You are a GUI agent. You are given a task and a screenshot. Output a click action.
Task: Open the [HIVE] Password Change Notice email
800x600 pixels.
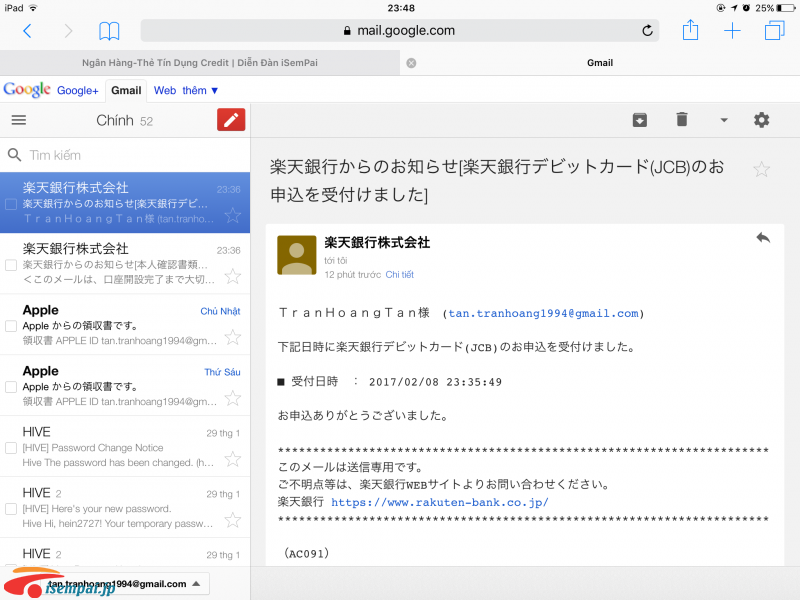point(125,446)
